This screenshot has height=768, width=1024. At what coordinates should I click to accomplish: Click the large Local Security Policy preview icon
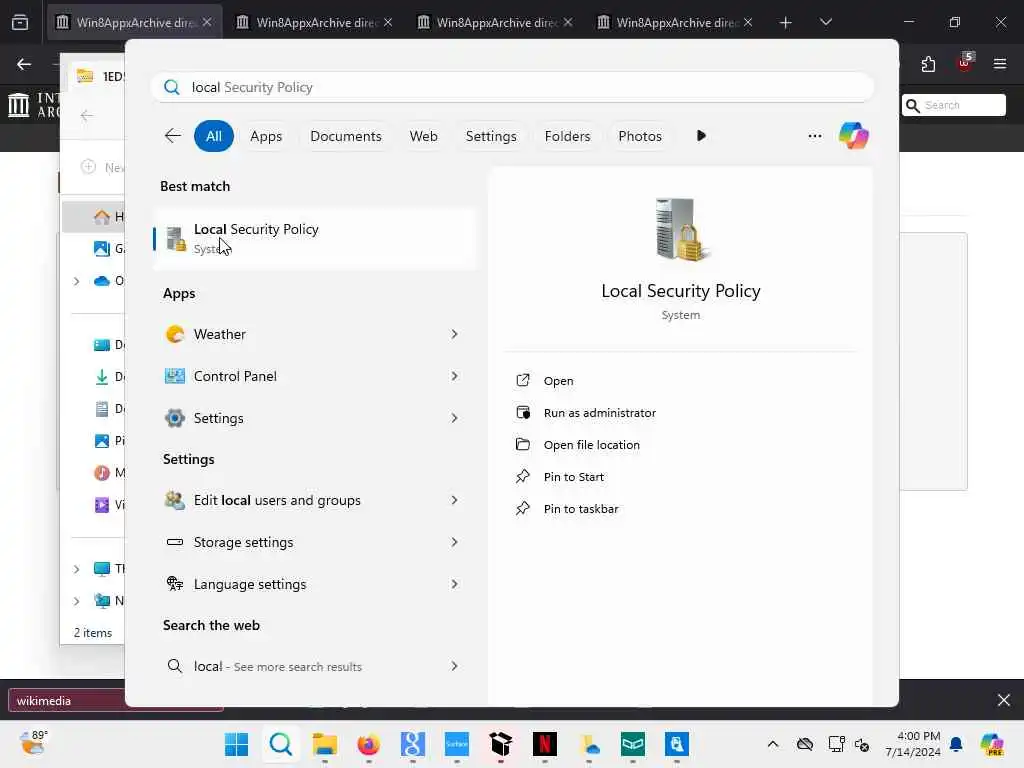click(x=680, y=229)
